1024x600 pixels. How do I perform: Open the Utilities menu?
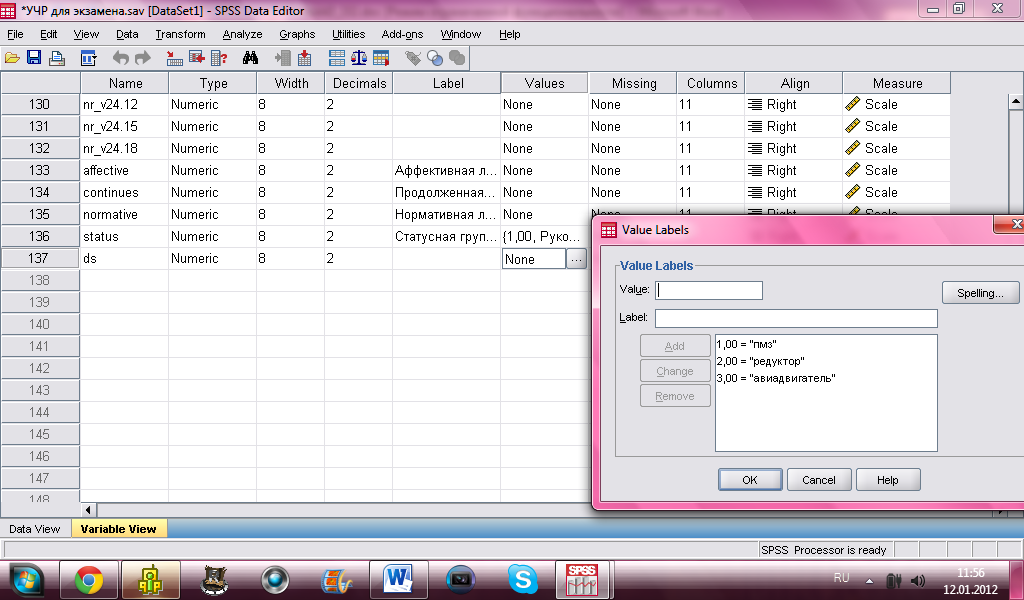pyautogui.click(x=348, y=34)
